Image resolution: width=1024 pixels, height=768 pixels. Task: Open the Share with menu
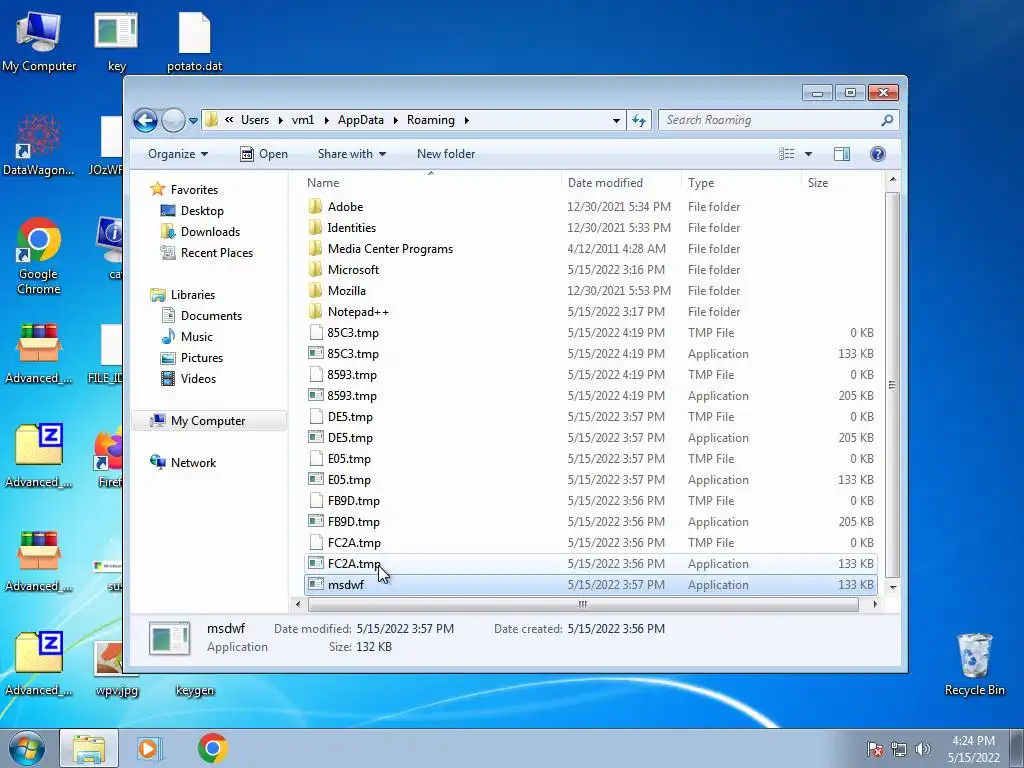351,154
